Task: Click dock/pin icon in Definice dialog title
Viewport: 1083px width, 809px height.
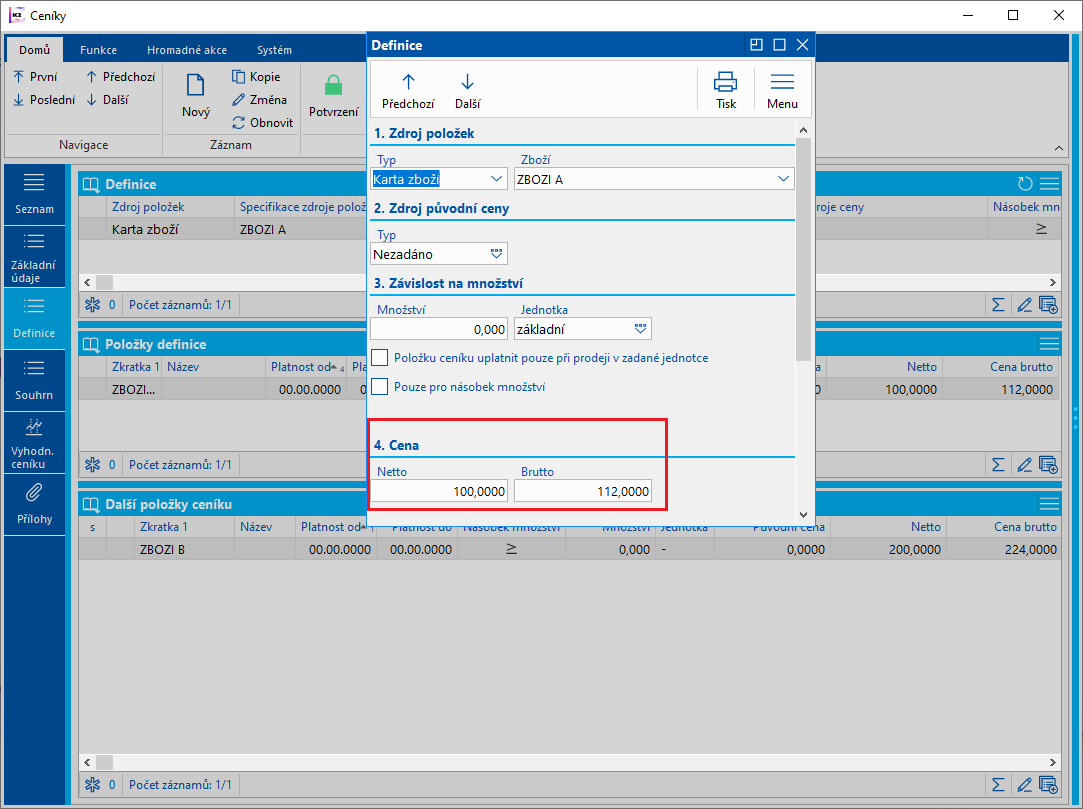Action: 756,45
